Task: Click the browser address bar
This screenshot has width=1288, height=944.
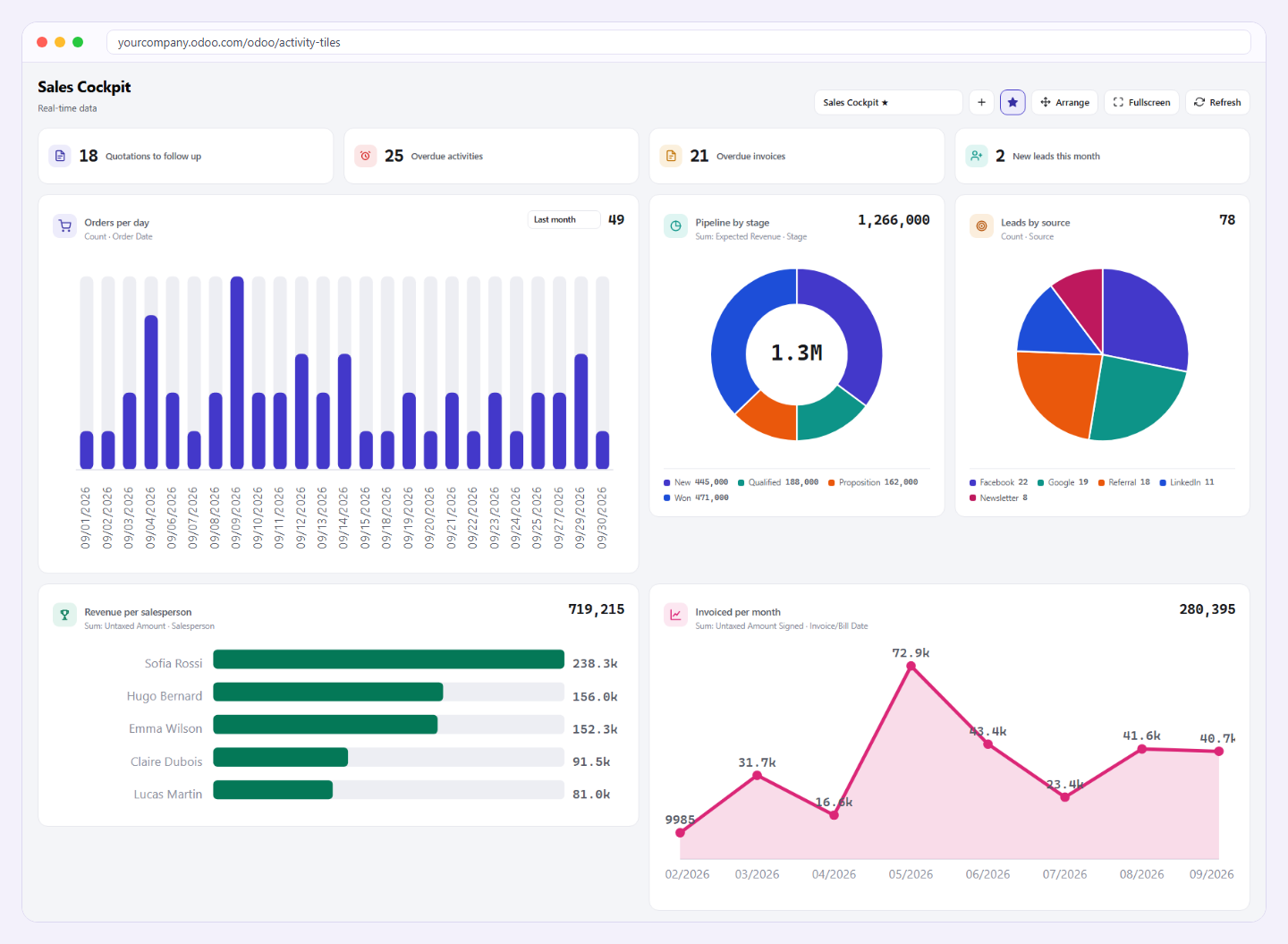Action: [x=678, y=42]
